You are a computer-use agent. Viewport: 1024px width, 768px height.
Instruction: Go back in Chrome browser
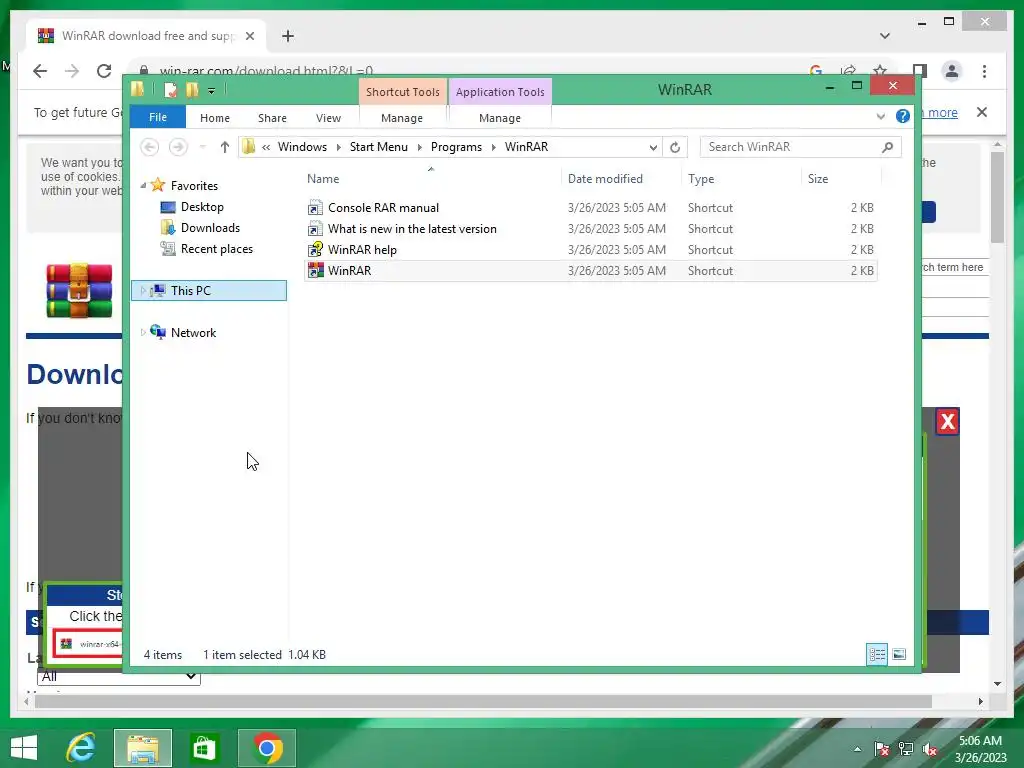tap(40, 71)
